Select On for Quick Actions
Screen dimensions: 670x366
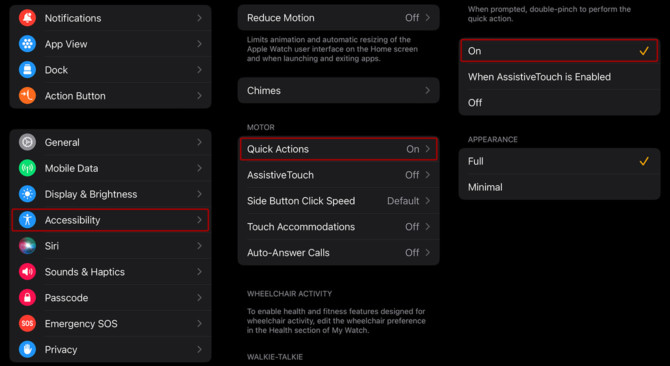[x=559, y=51]
